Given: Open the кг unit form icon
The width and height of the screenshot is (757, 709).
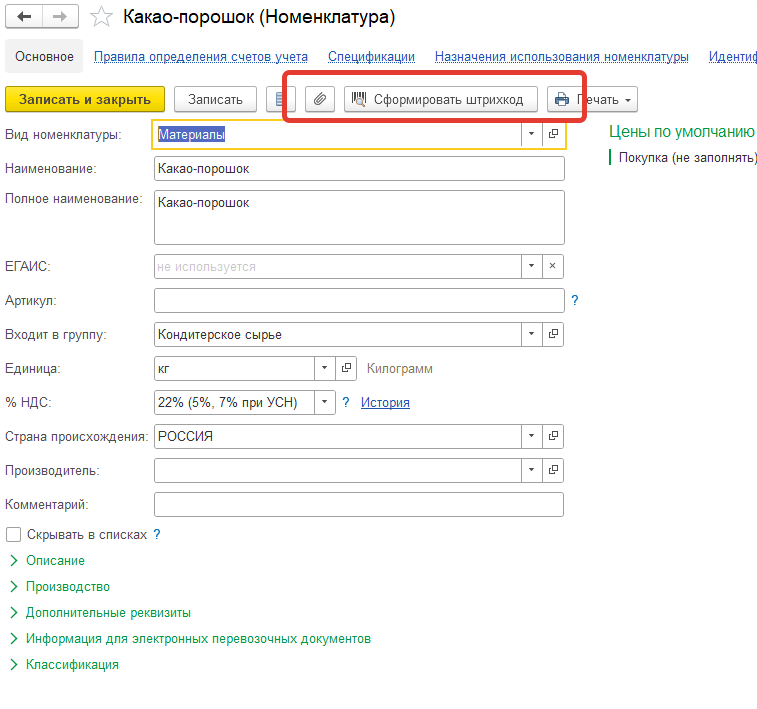Looking at the screenshot, I should [346, 368].
